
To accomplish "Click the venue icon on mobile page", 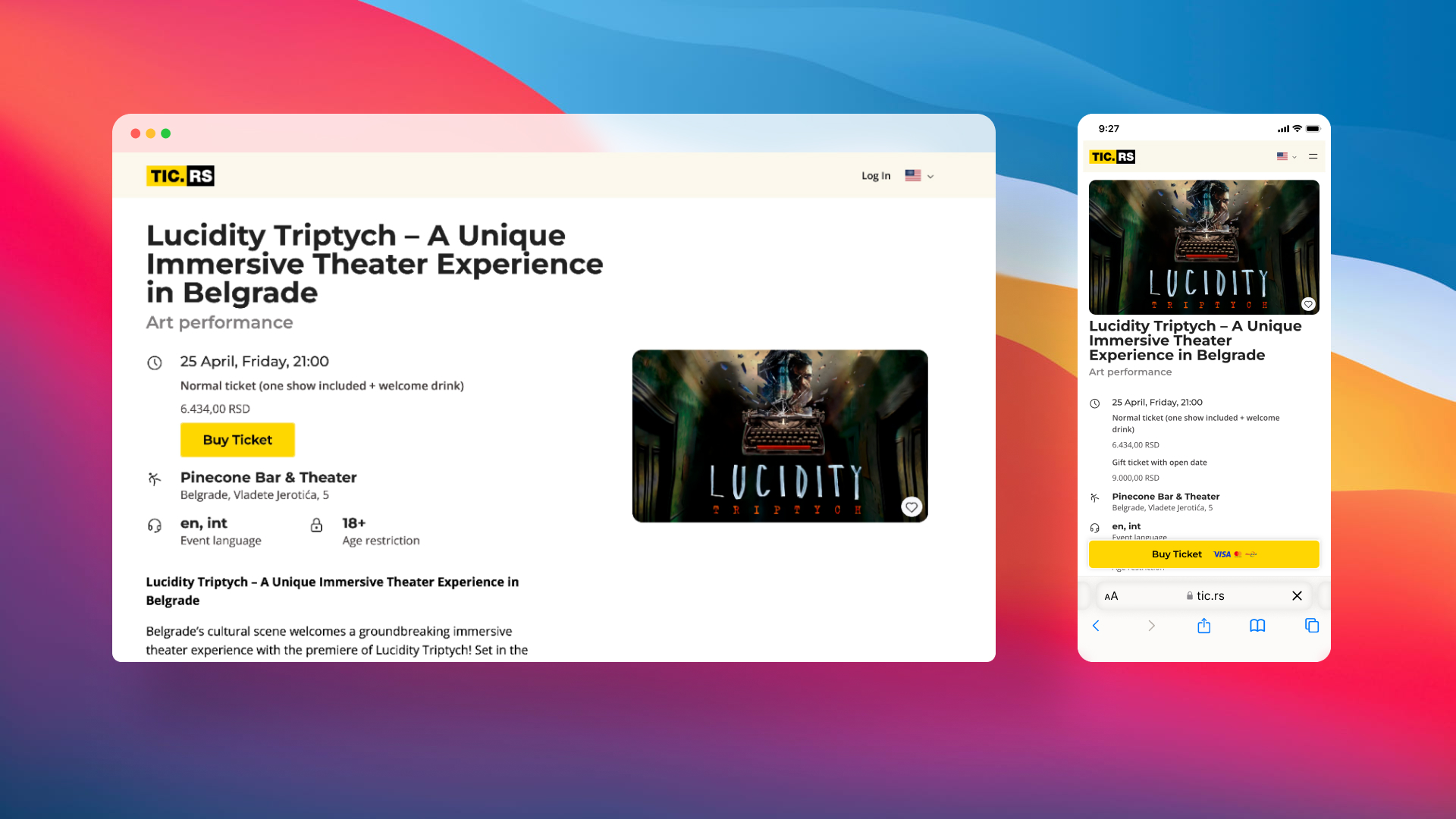I will pos(1095,497).
